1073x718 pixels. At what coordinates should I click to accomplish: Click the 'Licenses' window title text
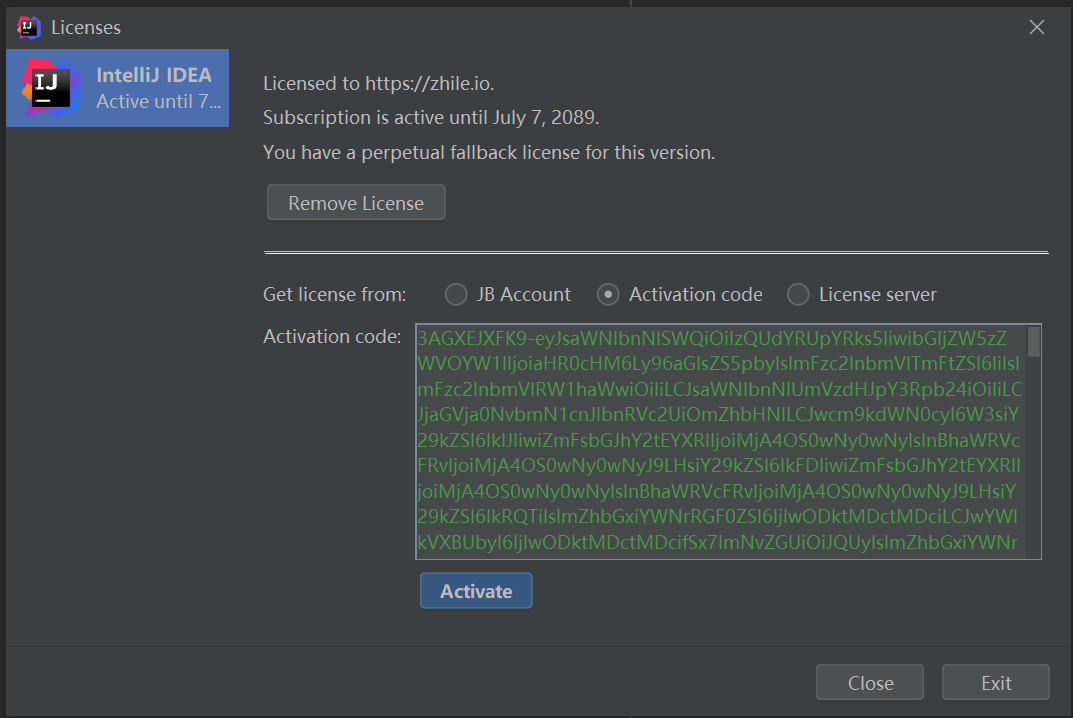(x=86, y=27)
